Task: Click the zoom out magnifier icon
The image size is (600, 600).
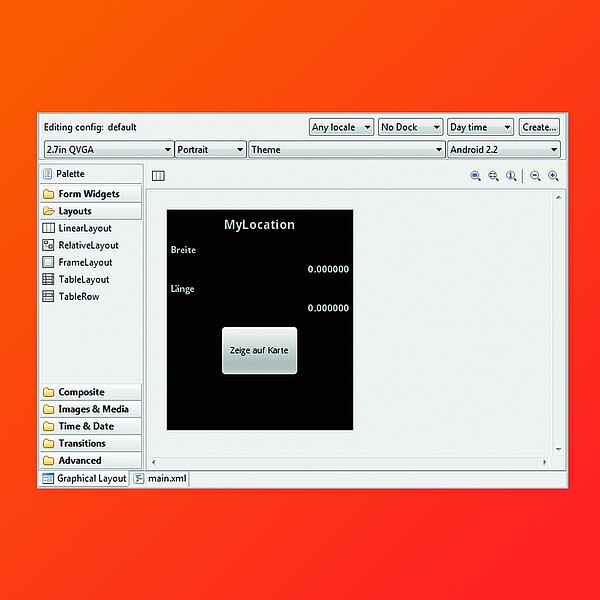Action: click(x=536, y=176)
